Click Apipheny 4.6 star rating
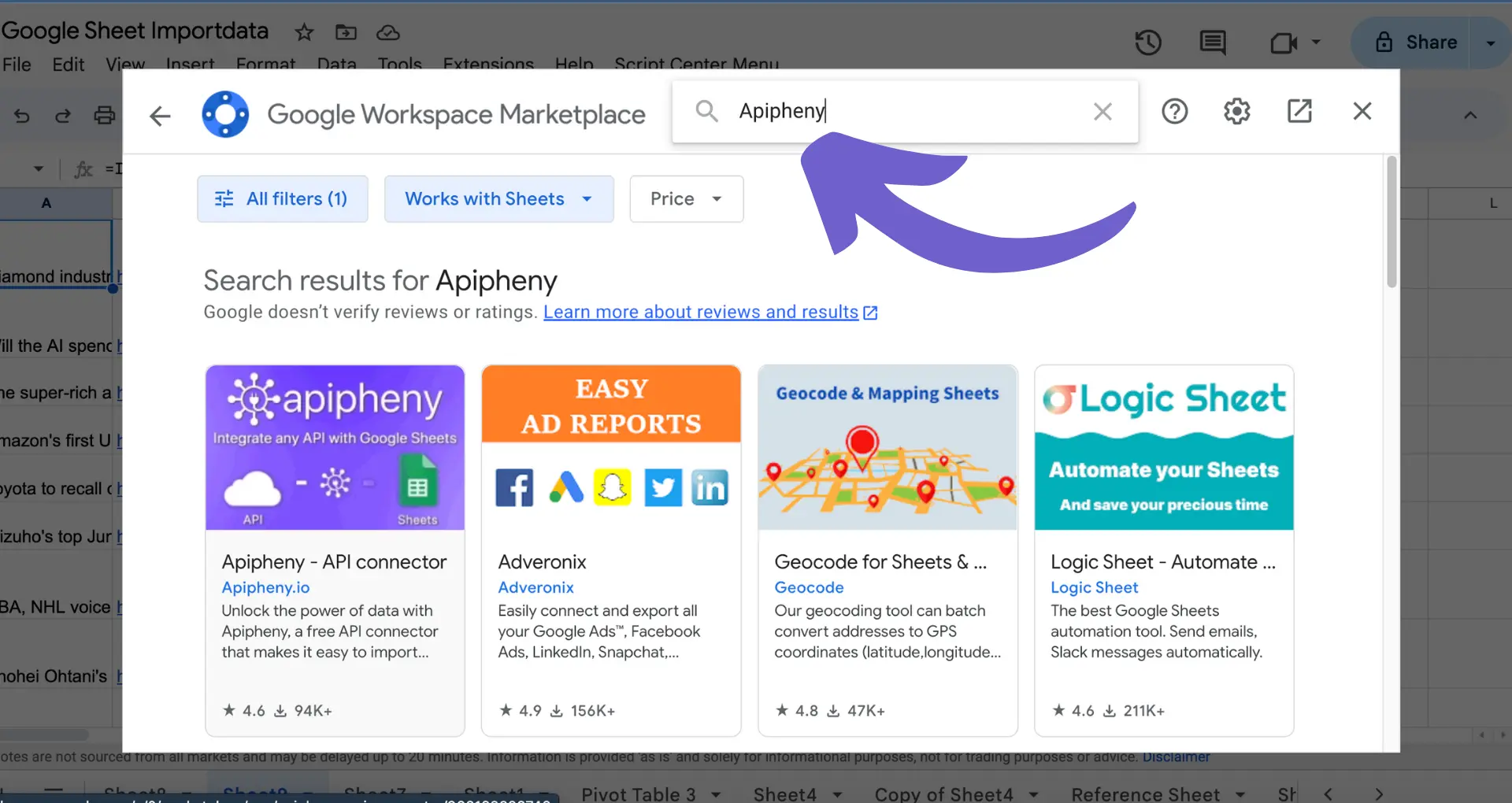Image resolution: width=1512 pixels, height=803 pixels. point(244,710)
